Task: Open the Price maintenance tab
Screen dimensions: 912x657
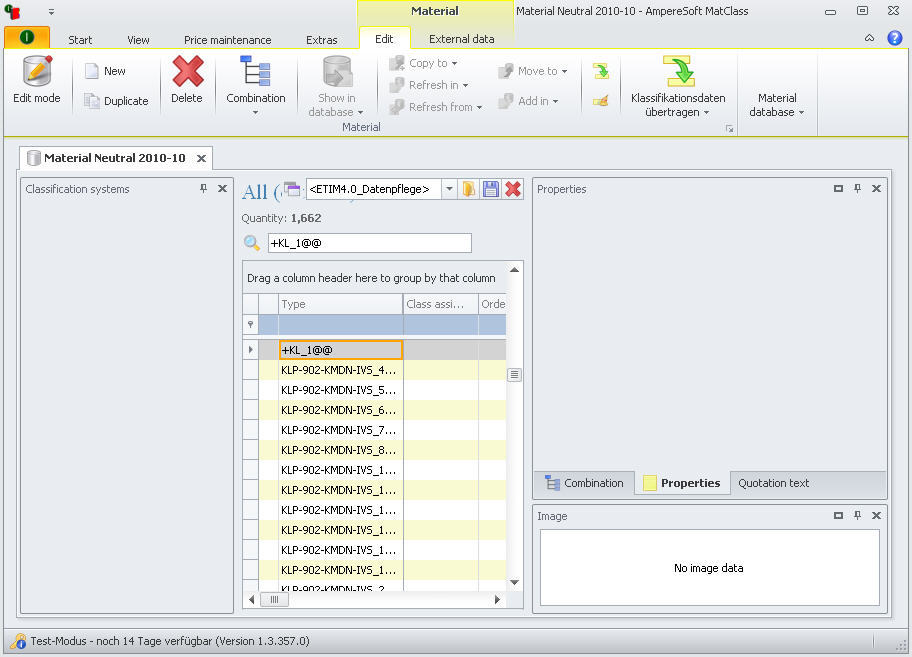Action: 227,40
